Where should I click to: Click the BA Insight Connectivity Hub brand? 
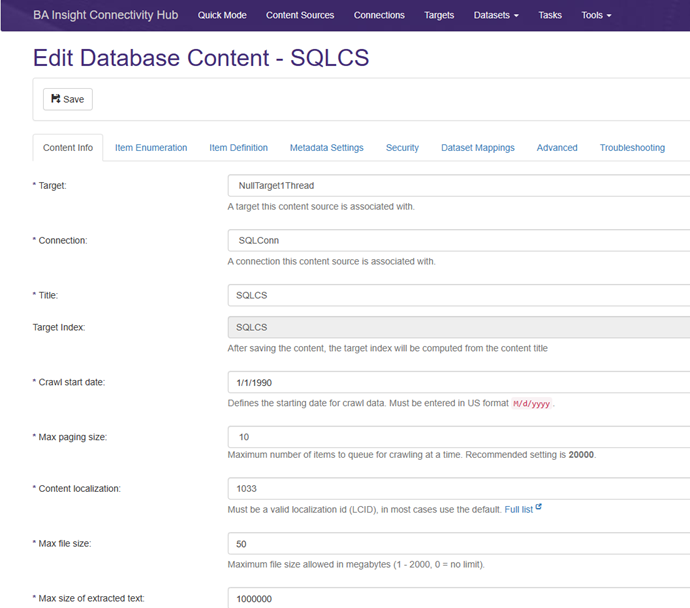point(104,15)
